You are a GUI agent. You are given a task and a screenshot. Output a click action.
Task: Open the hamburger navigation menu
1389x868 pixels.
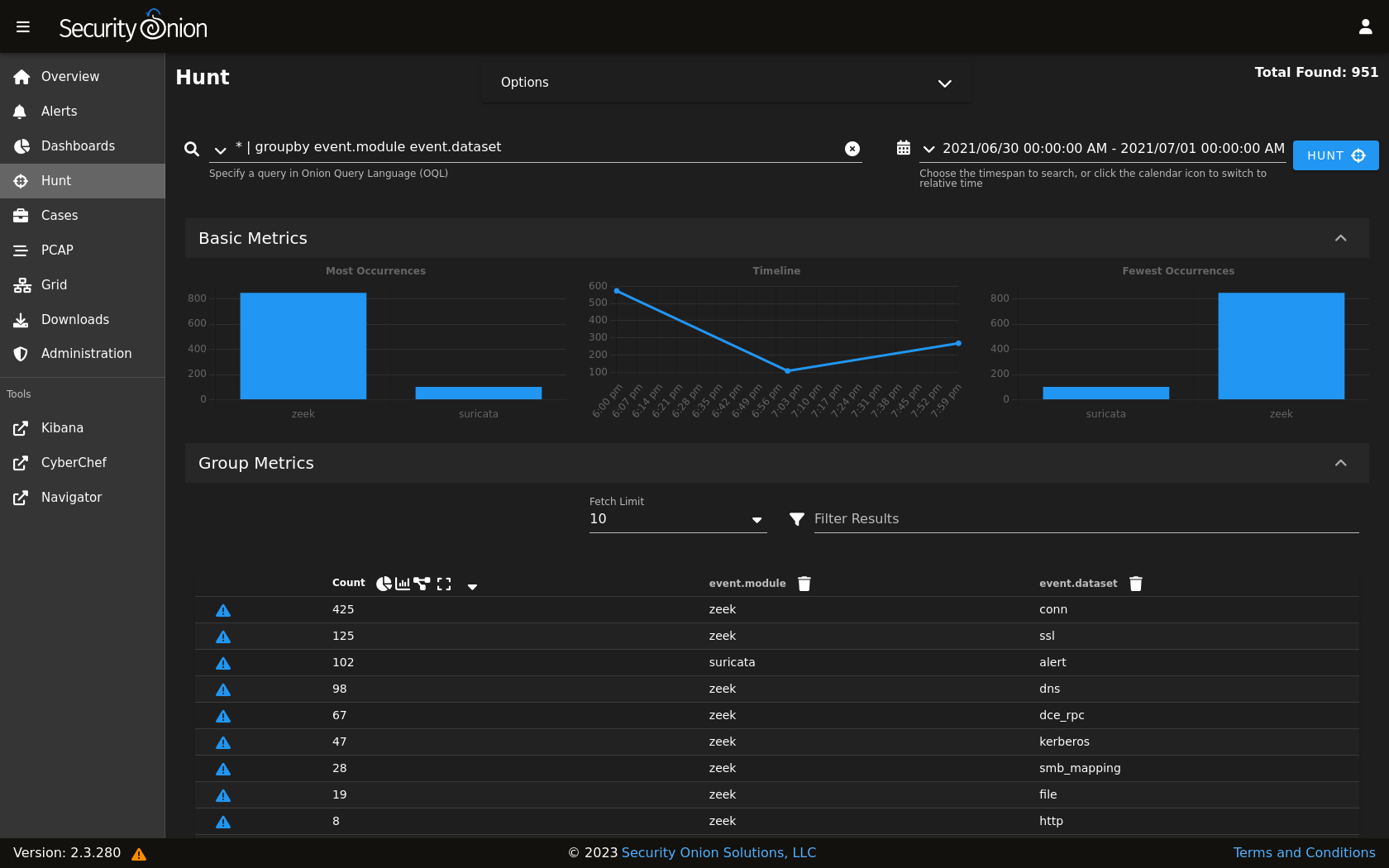point(23,27)
